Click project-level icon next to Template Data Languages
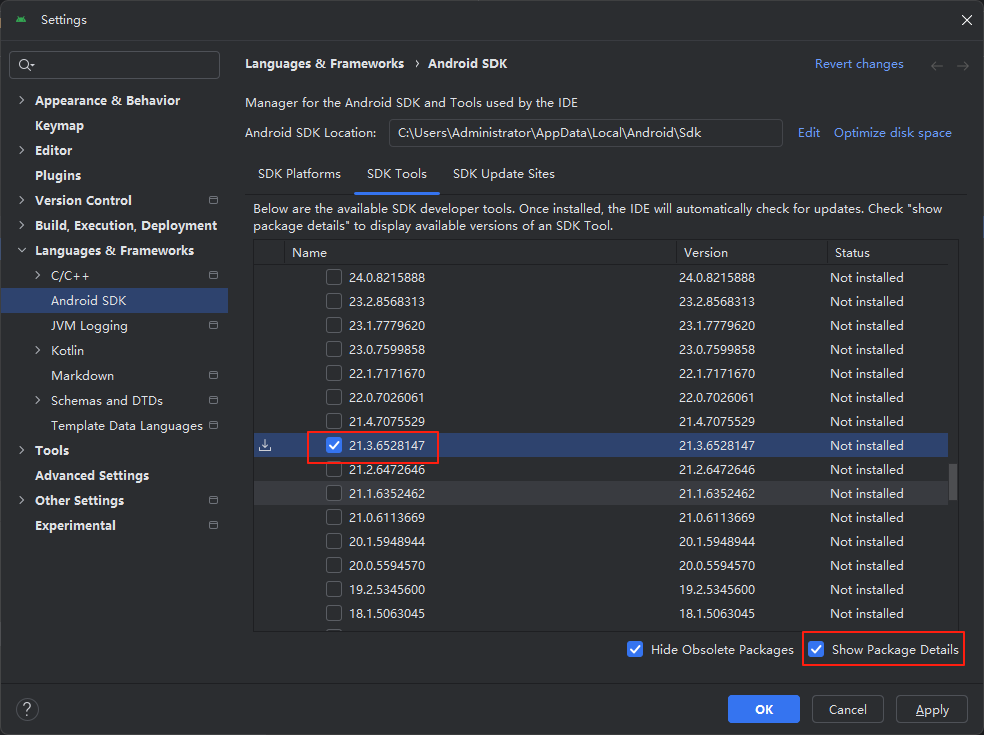Image resolution: width=984 pixels, height=735 pixels. pos(213,425)
